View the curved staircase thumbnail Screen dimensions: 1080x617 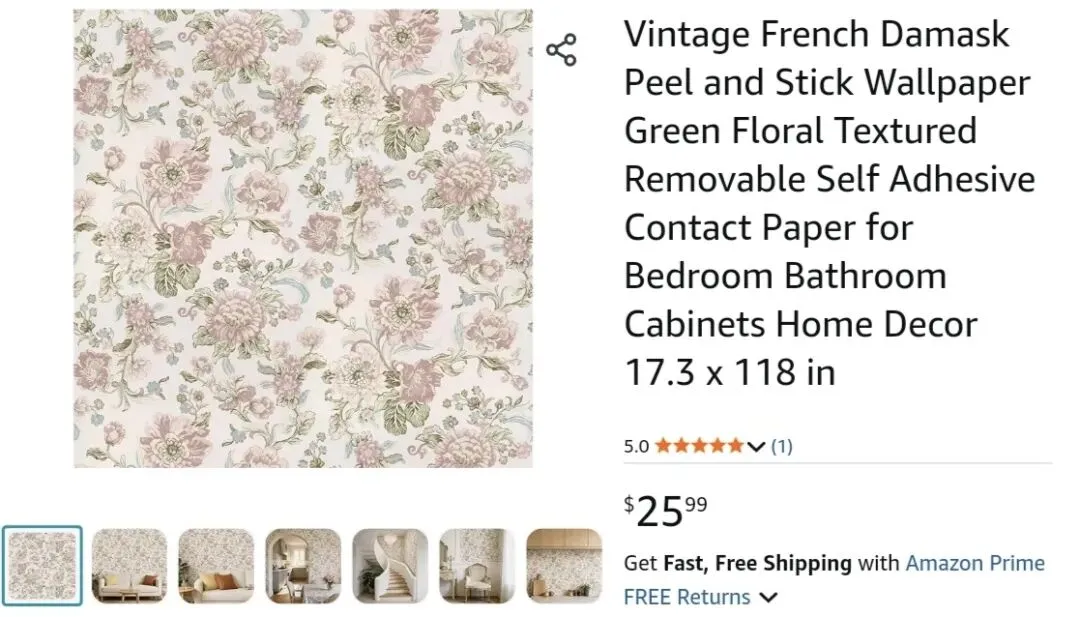pyautogui.click(x=390, y=566)
